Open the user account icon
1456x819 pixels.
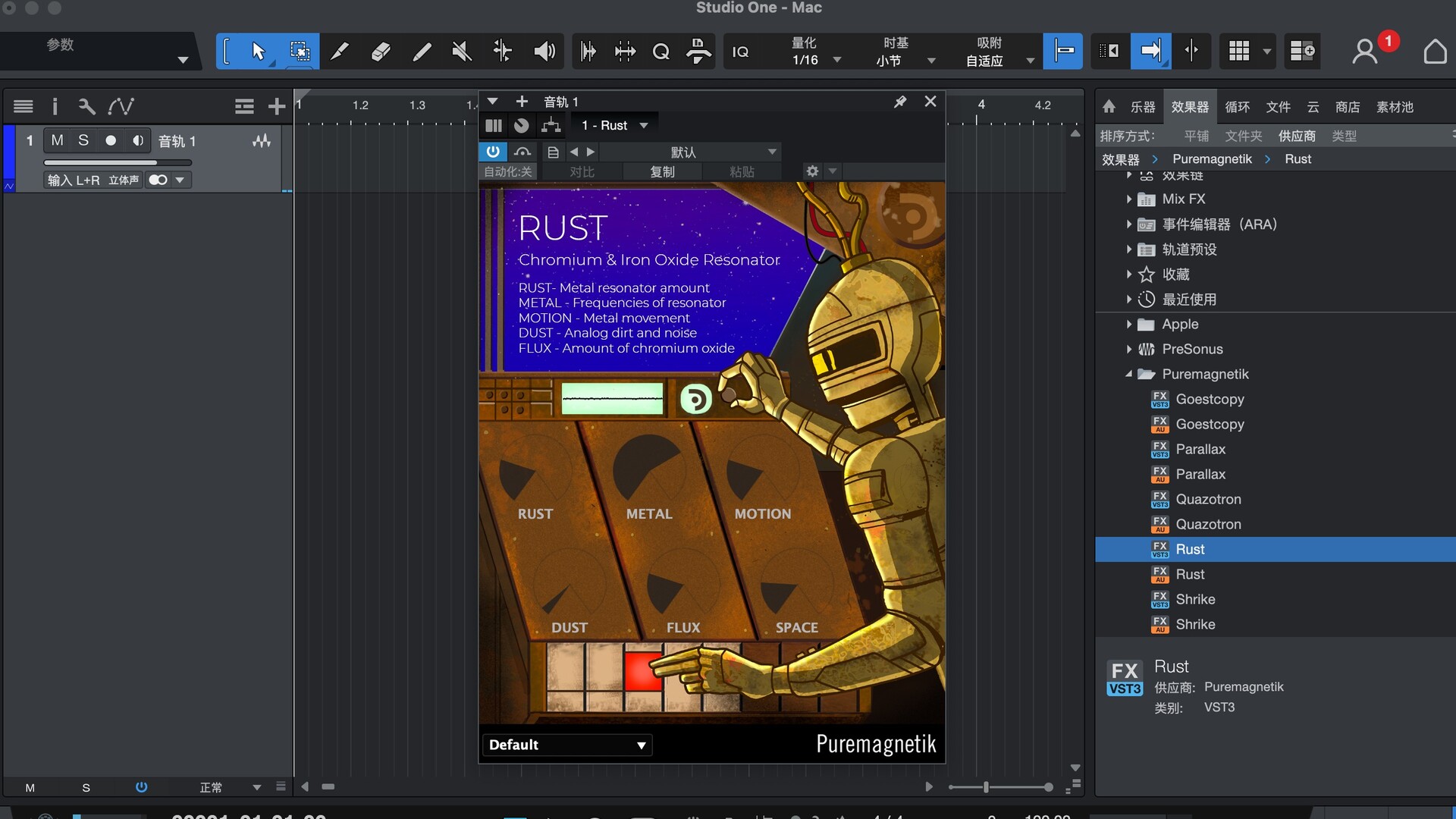[1365, 52]
